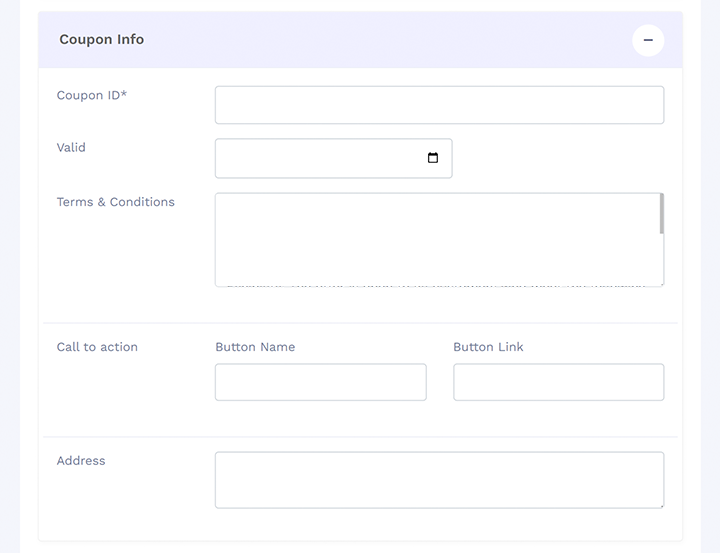Viewport: 720px width, 553px height.
Task: Click the Valid label
Action: pos(71,147)
